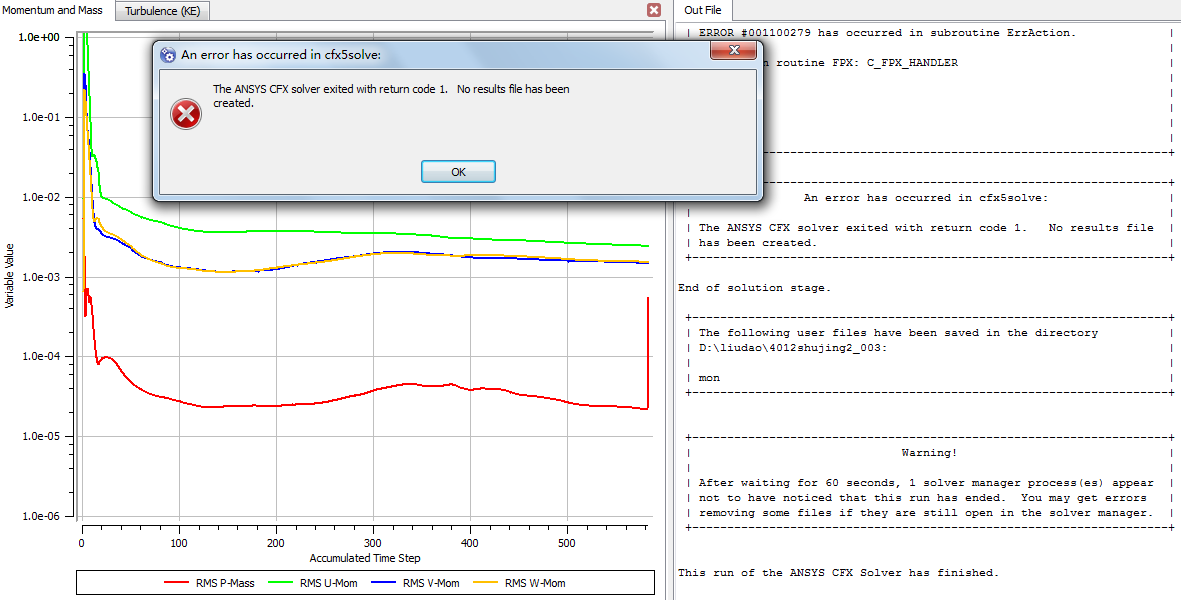This screenshot has width=1181, height=600.
Task: Click the D:\liudao directory path in output
Action: coord(792,348)
